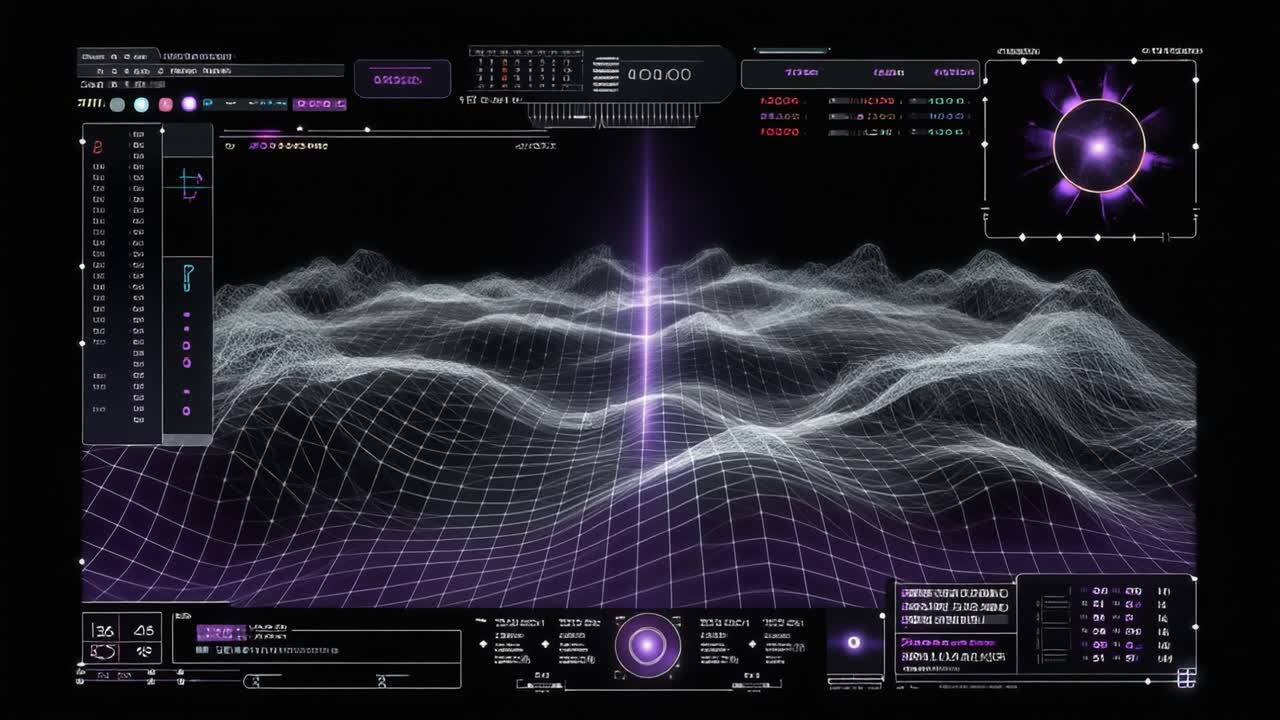
Task: Select the pink circle indicator
Action: coord(166,104)
